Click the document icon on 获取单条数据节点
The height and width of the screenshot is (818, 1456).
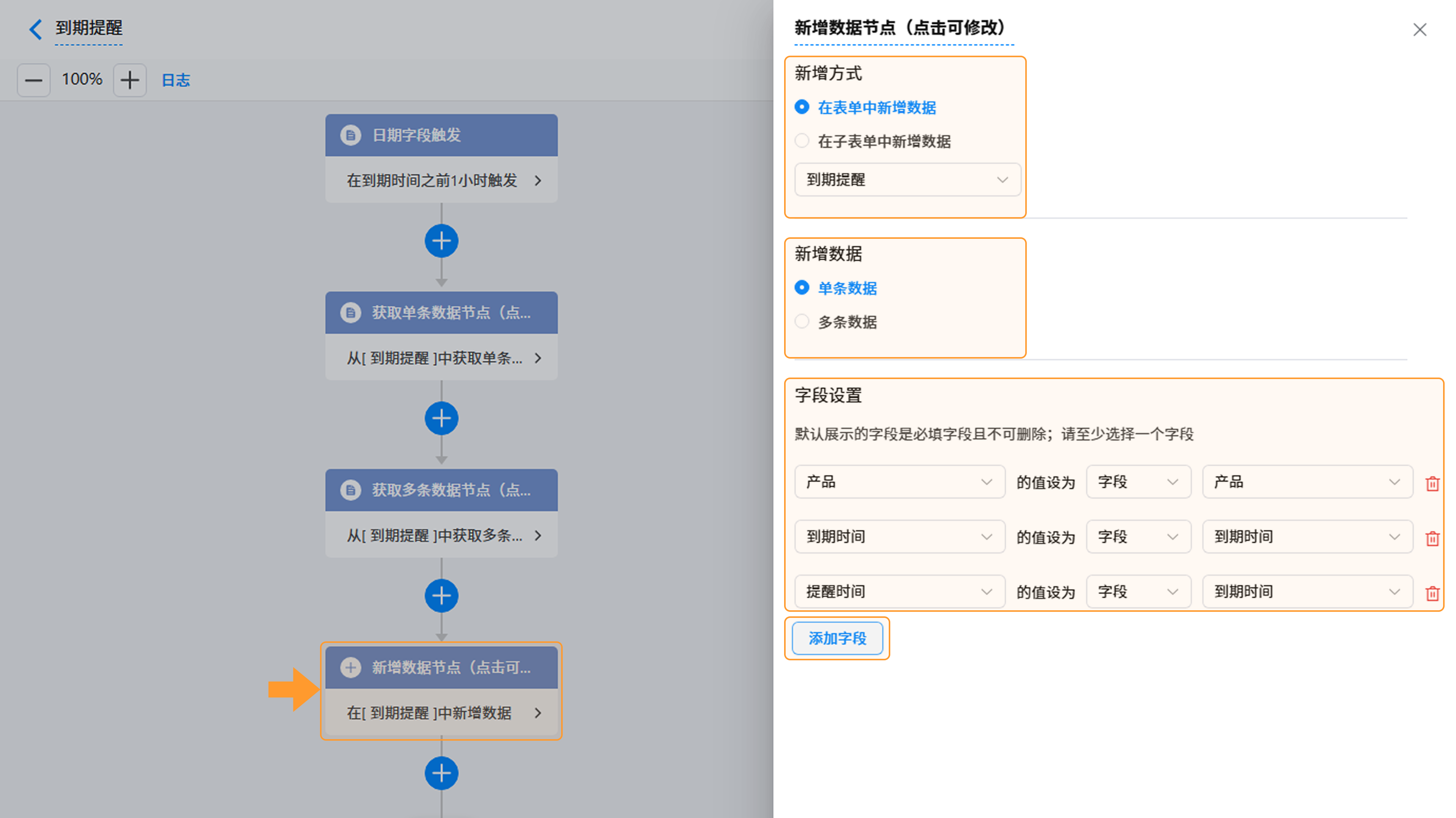coord(350,312)
